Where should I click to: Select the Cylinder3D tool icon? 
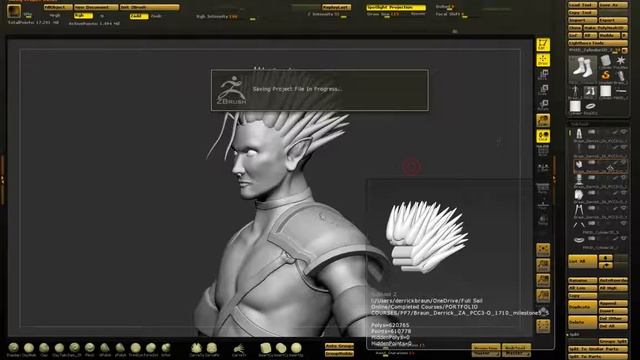pos(606,62)
